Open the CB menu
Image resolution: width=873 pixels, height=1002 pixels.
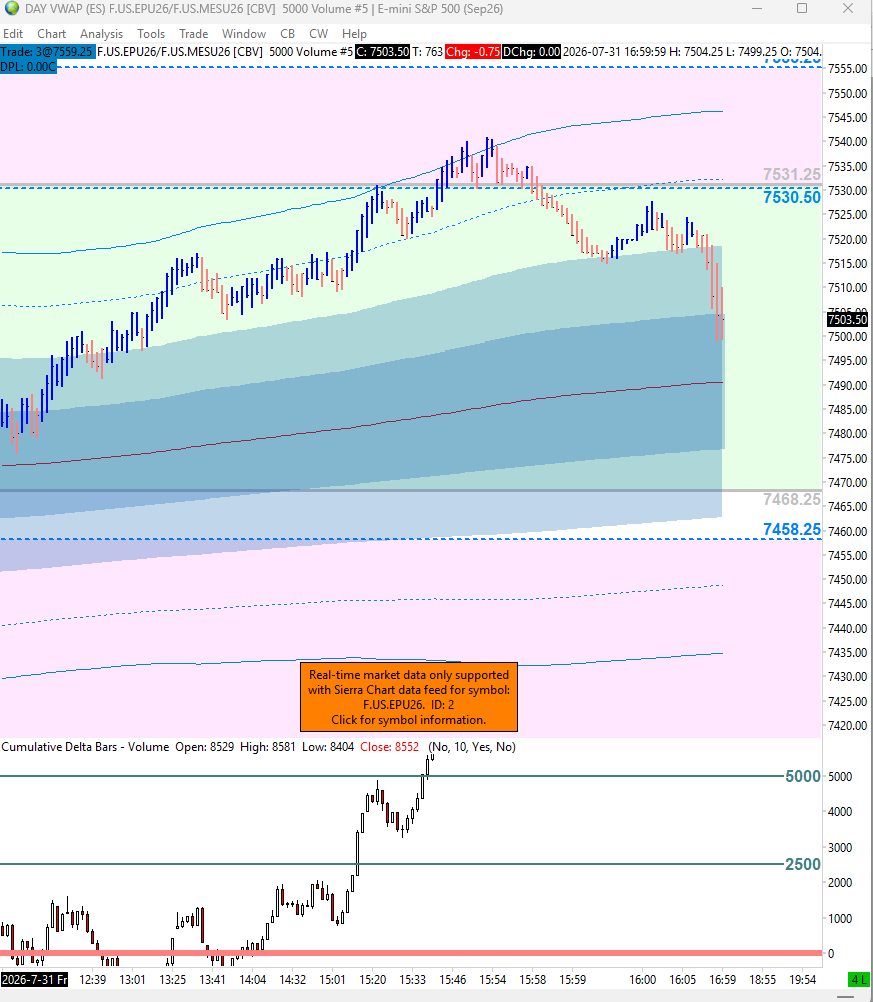coord(288,34)
